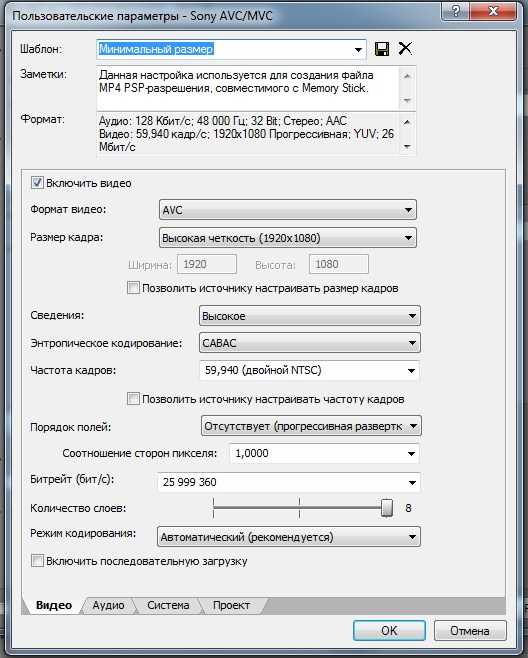Toggle the Включить видео checkbox
Viewport: 528px width, 658px height.
pyautogui.click(x=37, y=183)
